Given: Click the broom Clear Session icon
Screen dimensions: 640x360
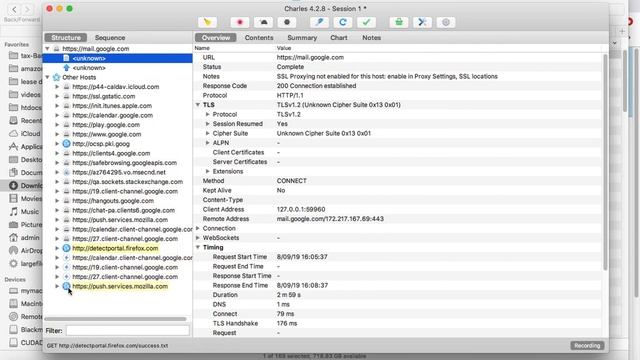Looking at the screenshot, I should point(207,22).
